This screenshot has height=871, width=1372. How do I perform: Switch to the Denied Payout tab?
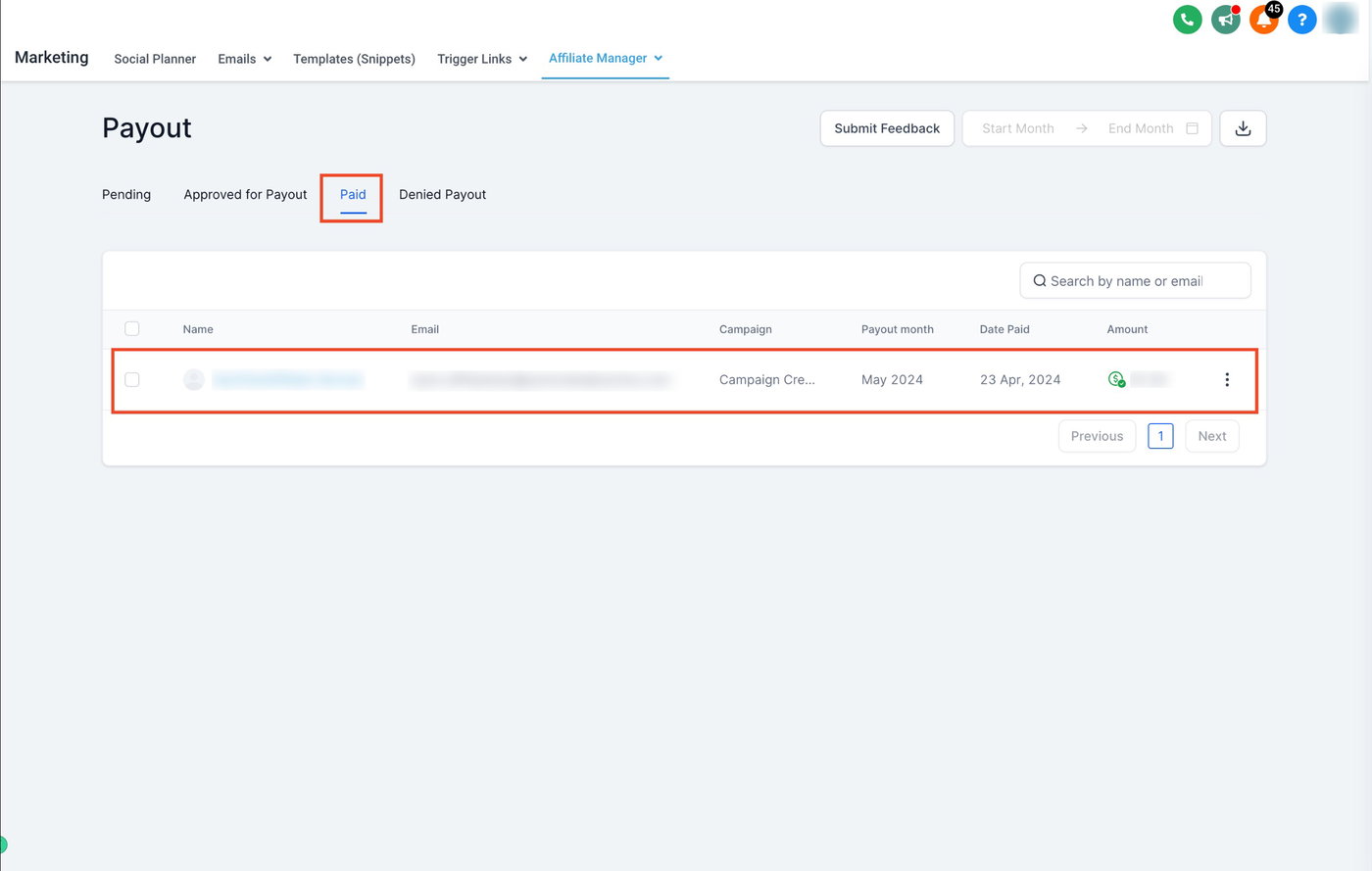point(442,194)
